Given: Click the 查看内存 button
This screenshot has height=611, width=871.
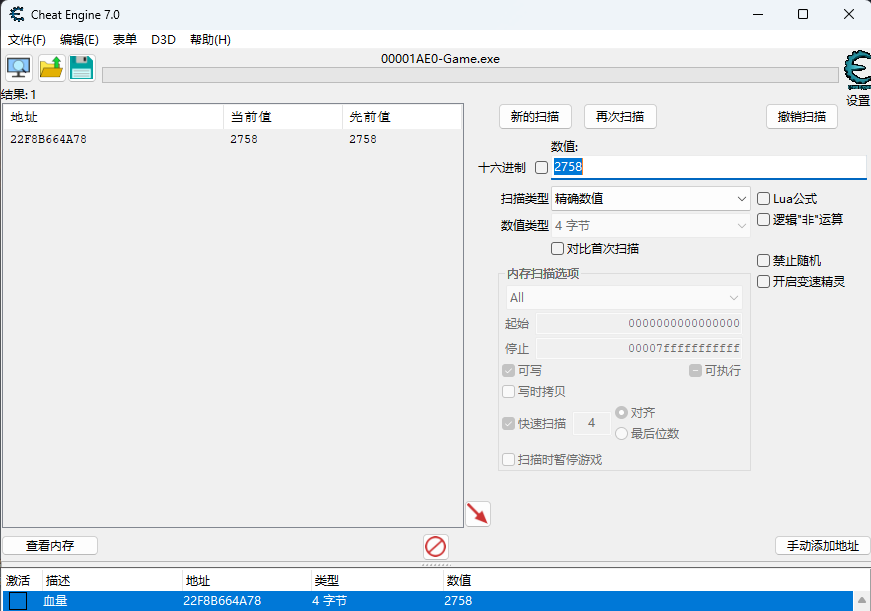Looking at the screenshot, I should pos(50,545).
